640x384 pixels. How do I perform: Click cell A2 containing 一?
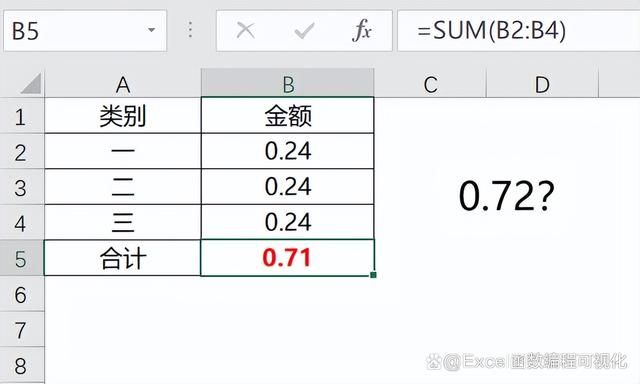pyautogui.click(x=123, y=151)
